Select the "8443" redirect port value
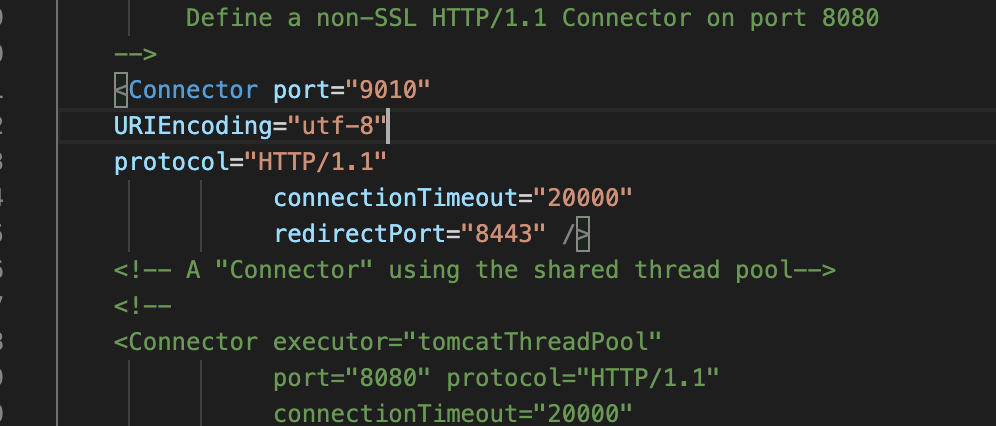The width and height of the screenshot is (996, 426). 503,234
